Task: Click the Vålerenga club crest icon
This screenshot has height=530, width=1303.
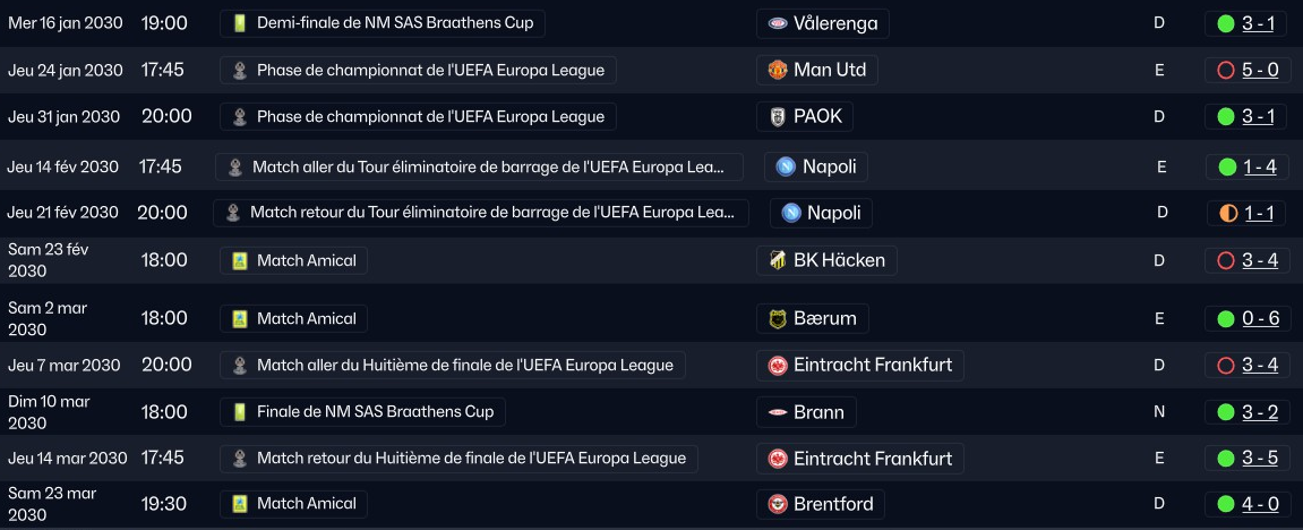Action: click(777, 23)
